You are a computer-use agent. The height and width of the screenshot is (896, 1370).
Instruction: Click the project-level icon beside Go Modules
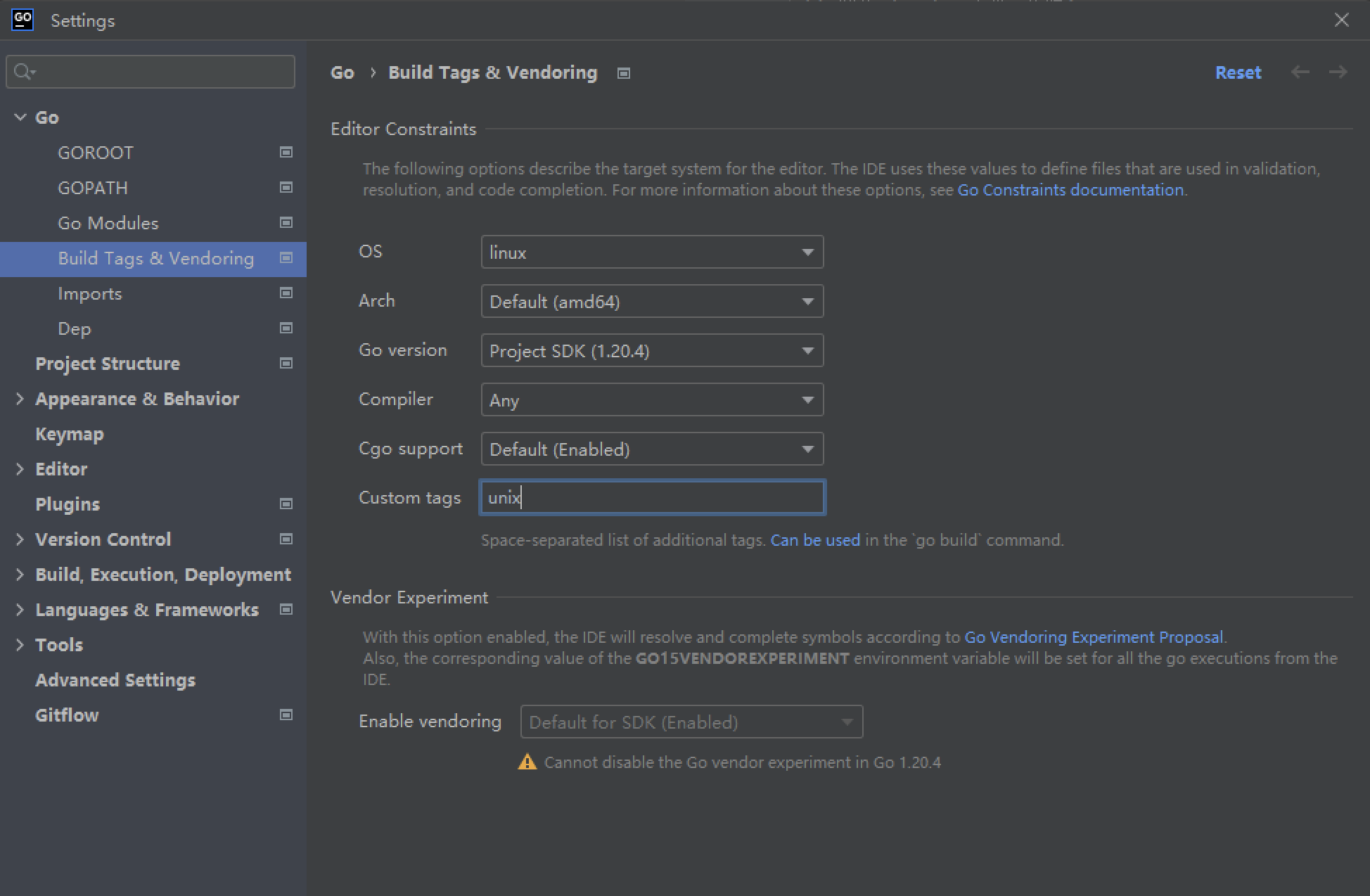point(286,222)
